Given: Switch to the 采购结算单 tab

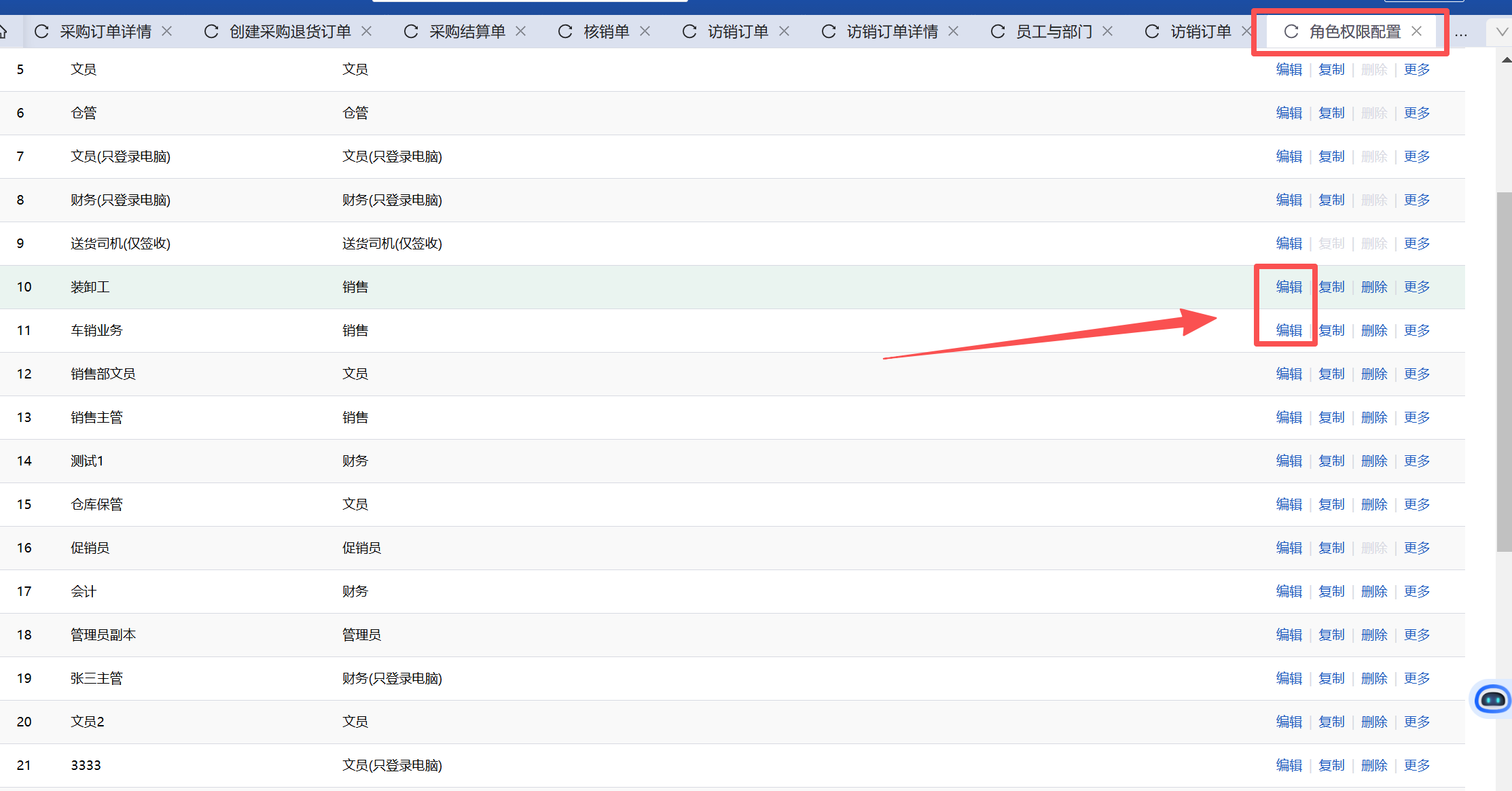Looking at the screenshot, I should point(467,31).
